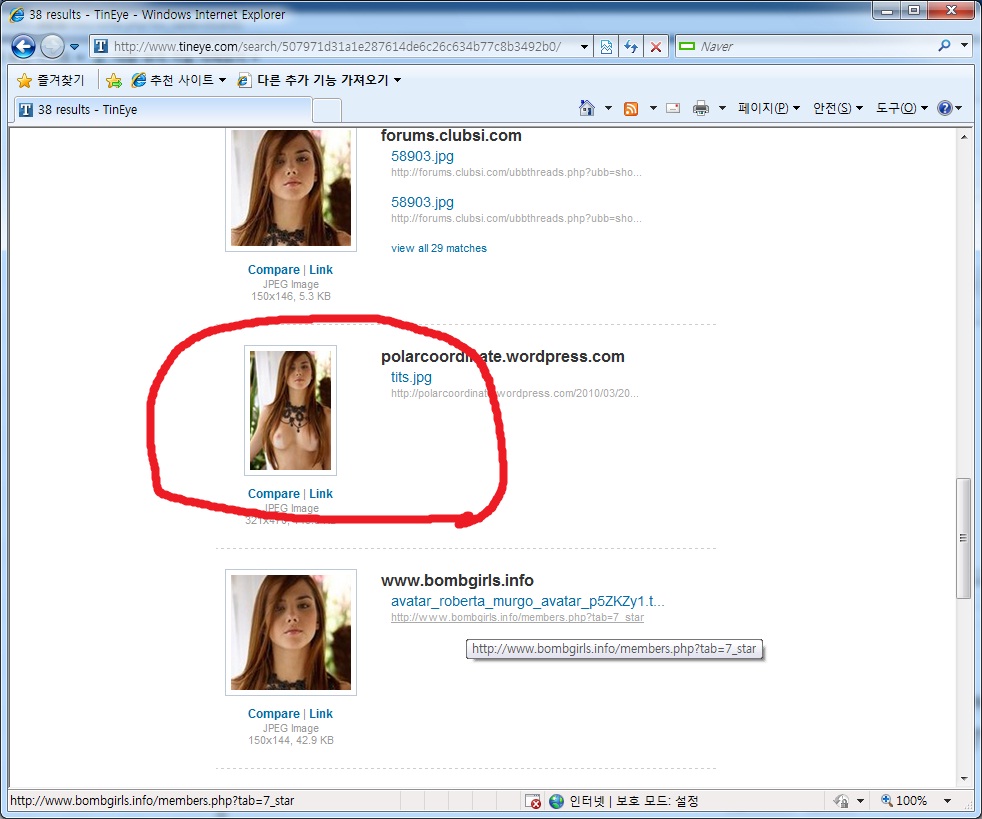Open the search provider dropdown arrow
The width and height of the screenshot is (982, 819).
tap(964, 46)
